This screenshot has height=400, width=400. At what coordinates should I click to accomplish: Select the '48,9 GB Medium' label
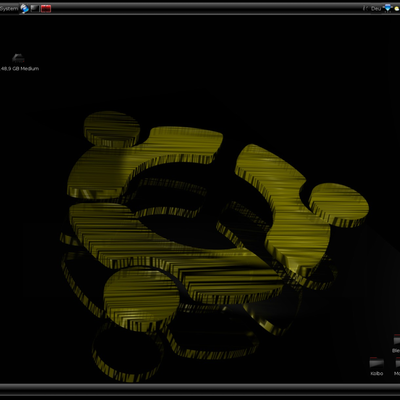coord(20,69)
